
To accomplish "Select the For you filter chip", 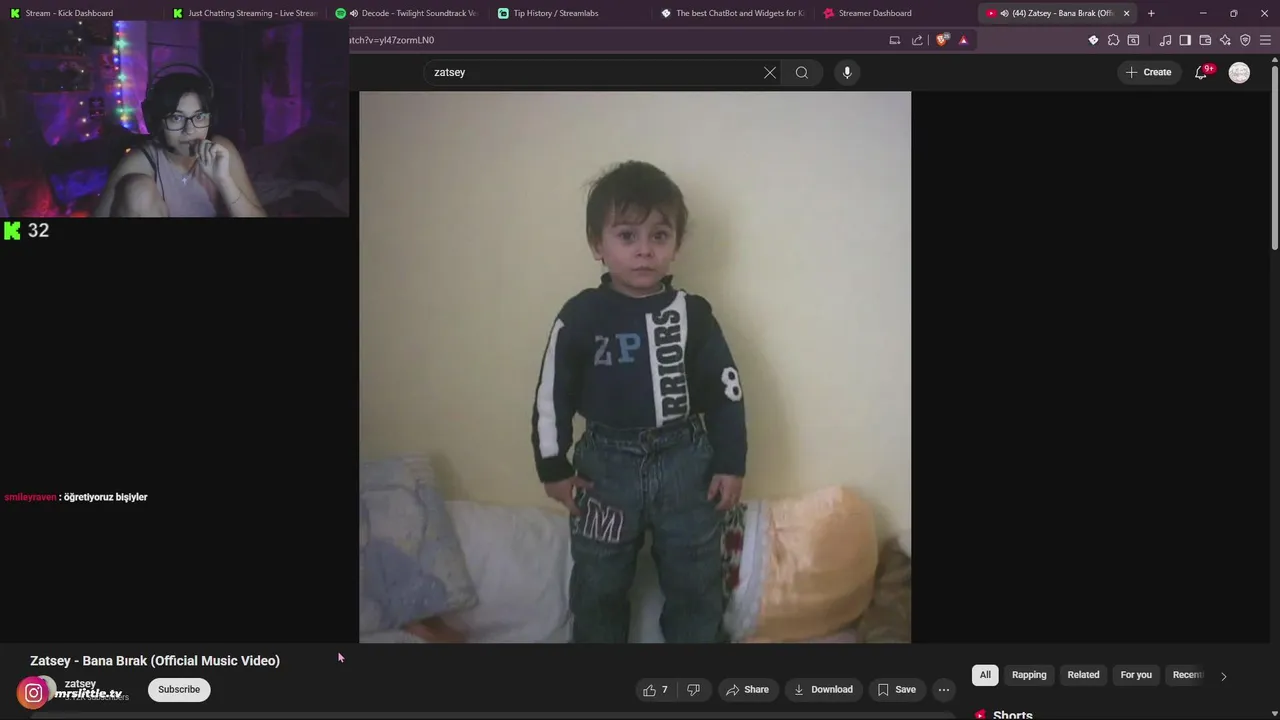I will (1136, 675).
